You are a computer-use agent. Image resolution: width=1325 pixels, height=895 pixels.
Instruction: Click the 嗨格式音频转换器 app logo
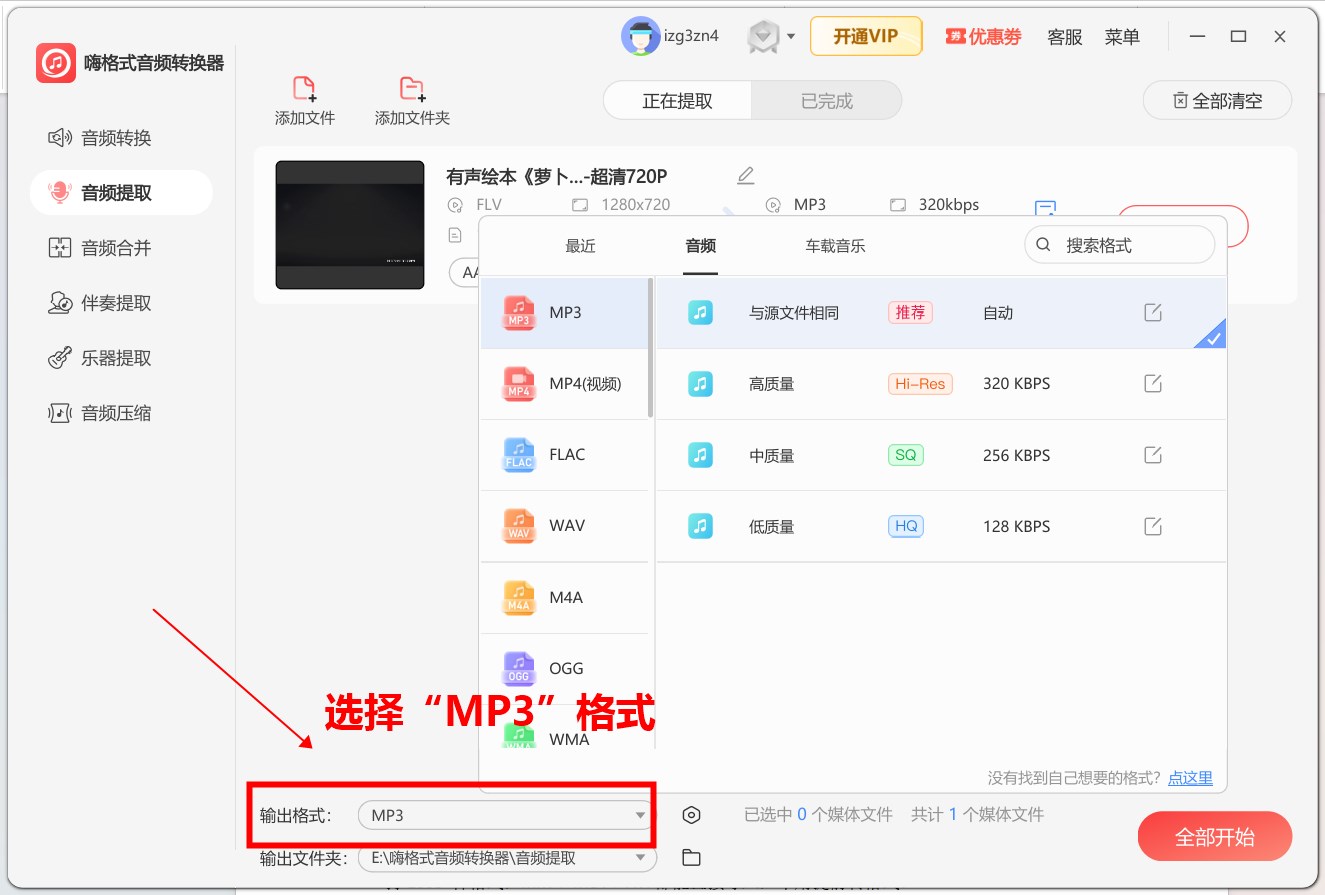[55, 63]
